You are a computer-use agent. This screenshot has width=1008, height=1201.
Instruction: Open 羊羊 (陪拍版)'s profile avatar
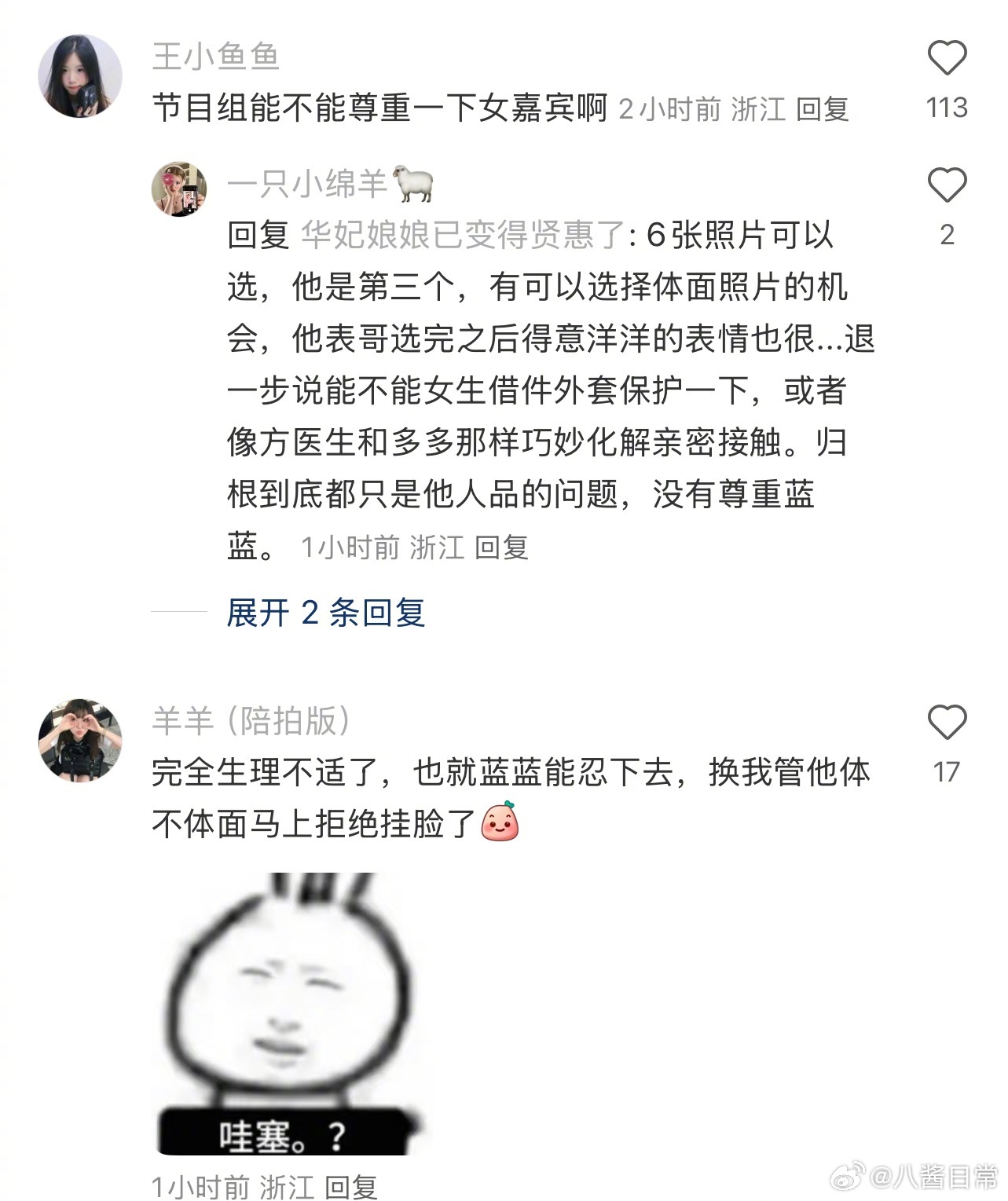pyautogui.click(x=80, y=740)
